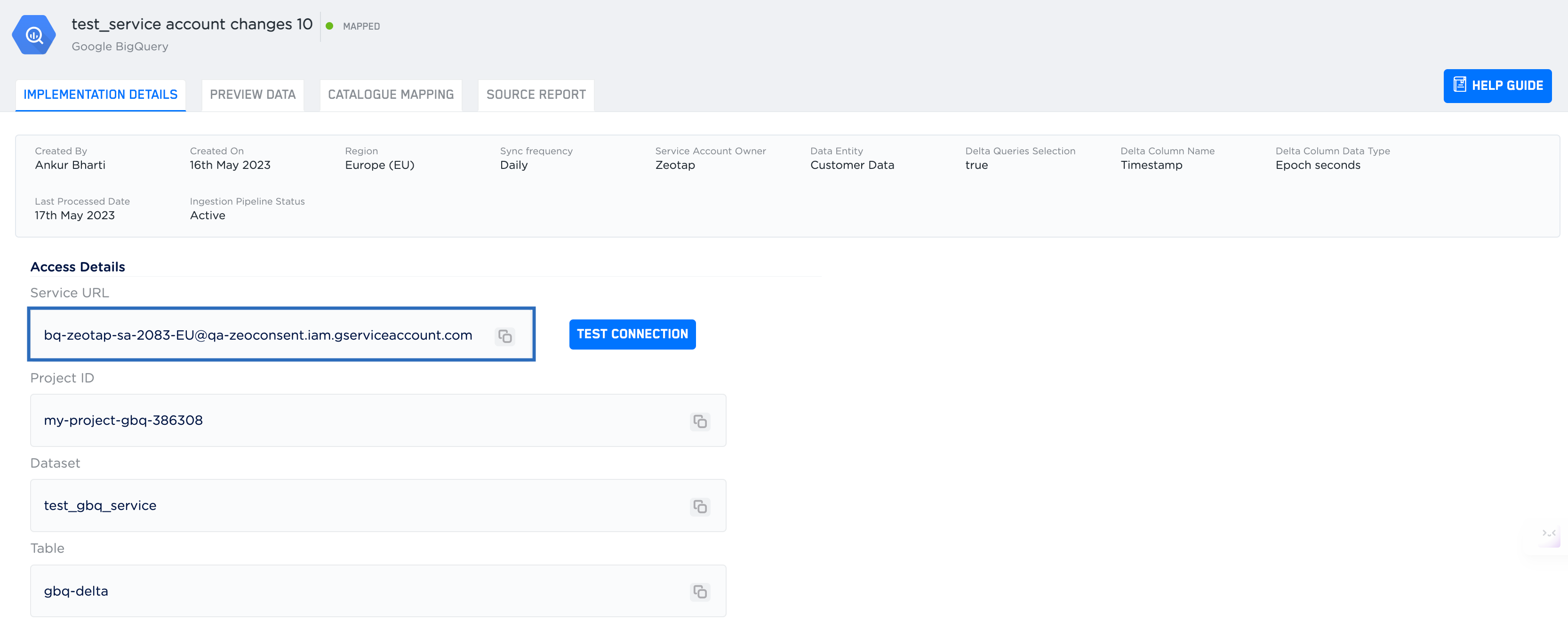Click the Google BigQuery hexagon logo
The height and width of the screenshot is (637, 1568).
34,35
